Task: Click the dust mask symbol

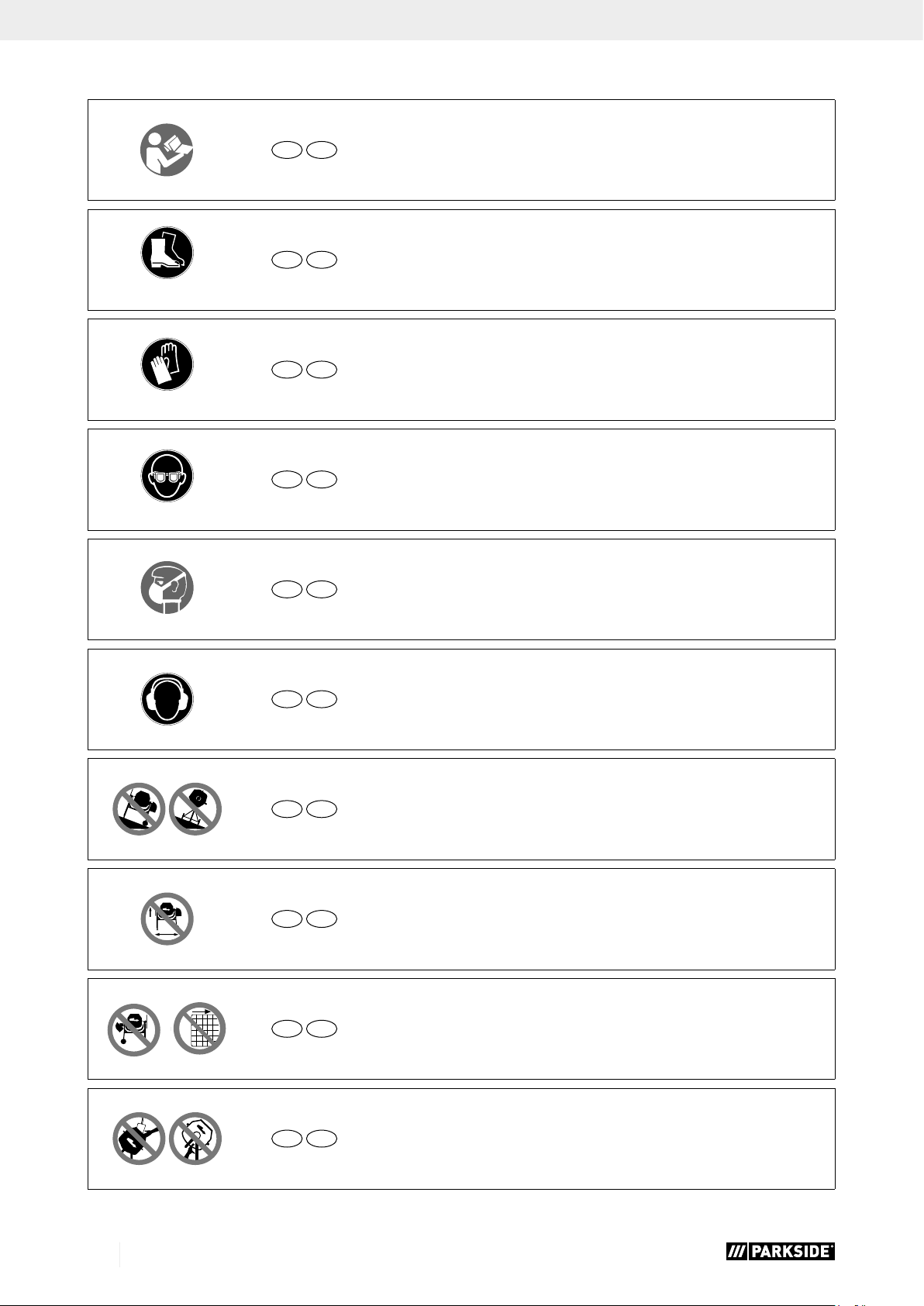Action: coord(167,587)
